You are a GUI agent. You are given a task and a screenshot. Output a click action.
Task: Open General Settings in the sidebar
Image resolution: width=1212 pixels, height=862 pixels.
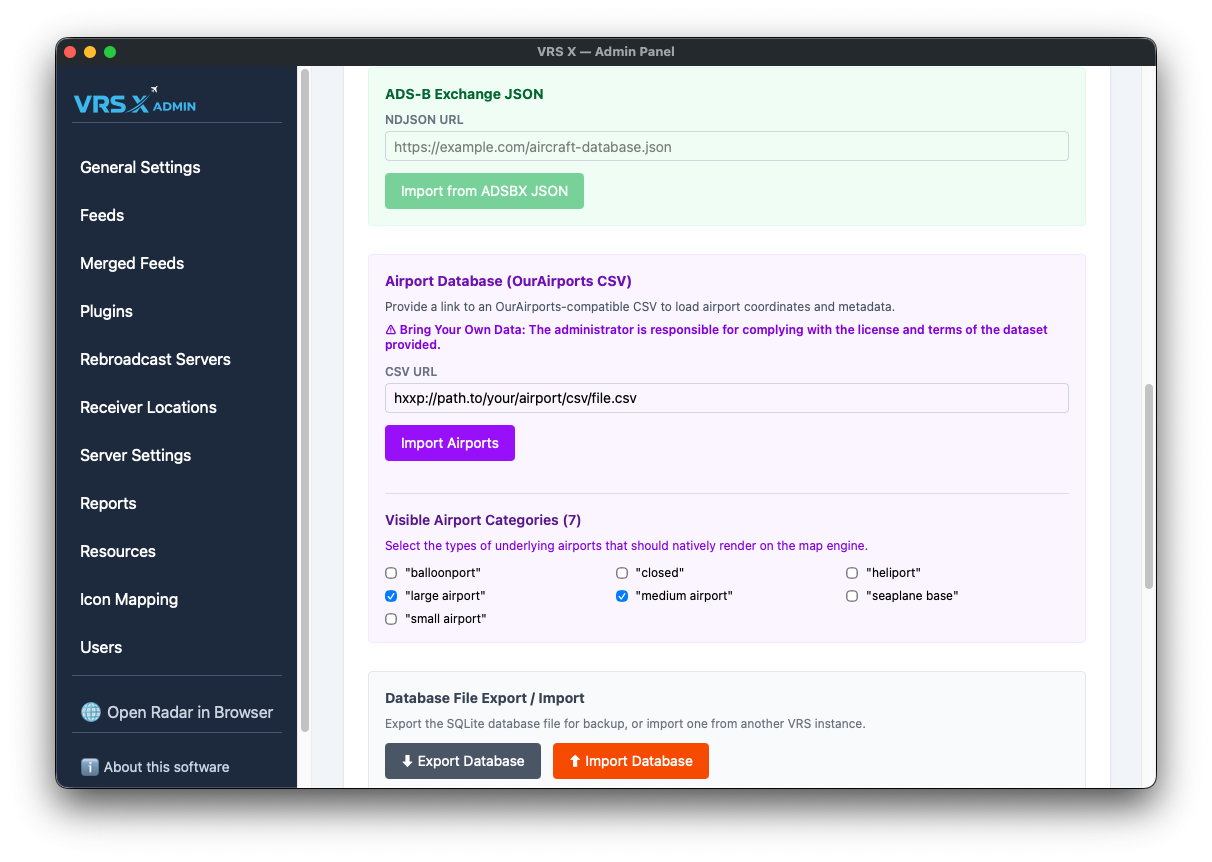[x=140, y=167]
